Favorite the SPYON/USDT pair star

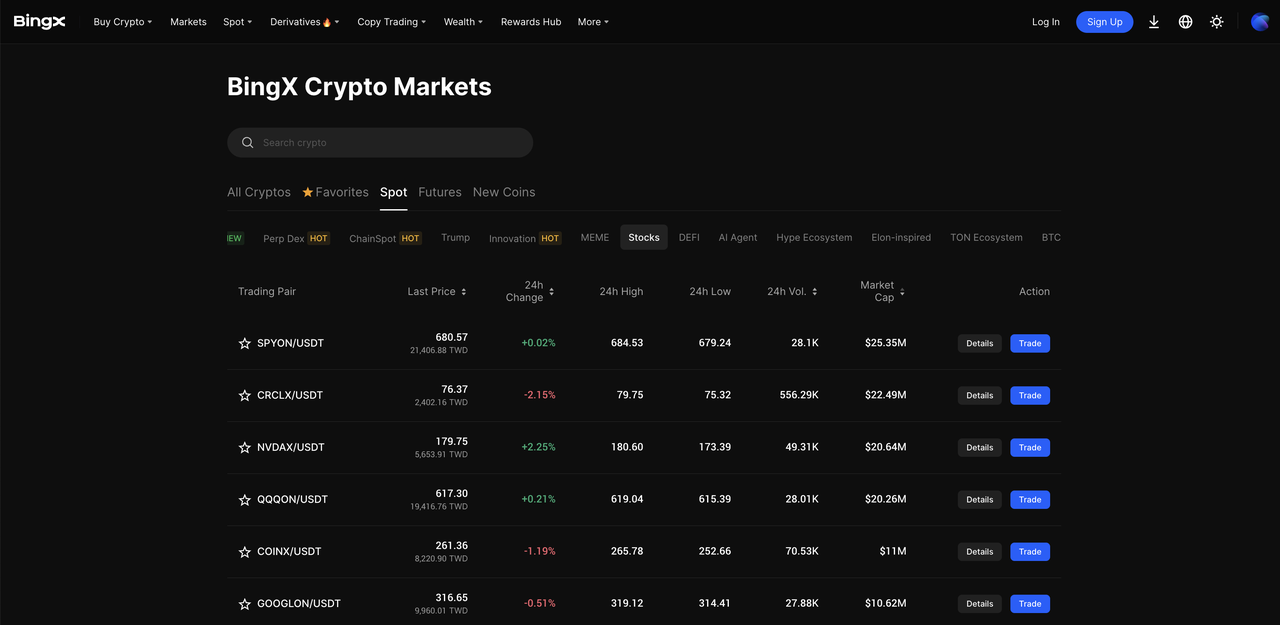[x=245, y=343]
